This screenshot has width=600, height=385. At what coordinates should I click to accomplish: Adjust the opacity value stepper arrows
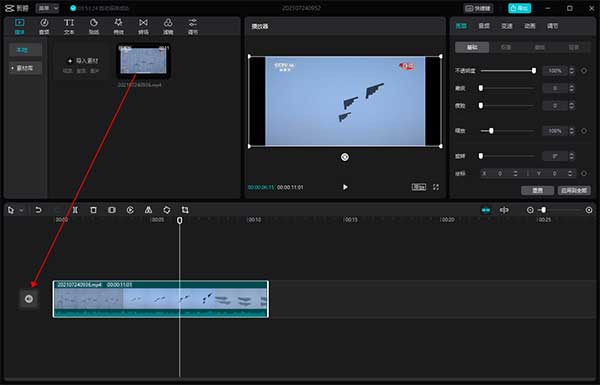pyautogui.click(x=572, y=71)
